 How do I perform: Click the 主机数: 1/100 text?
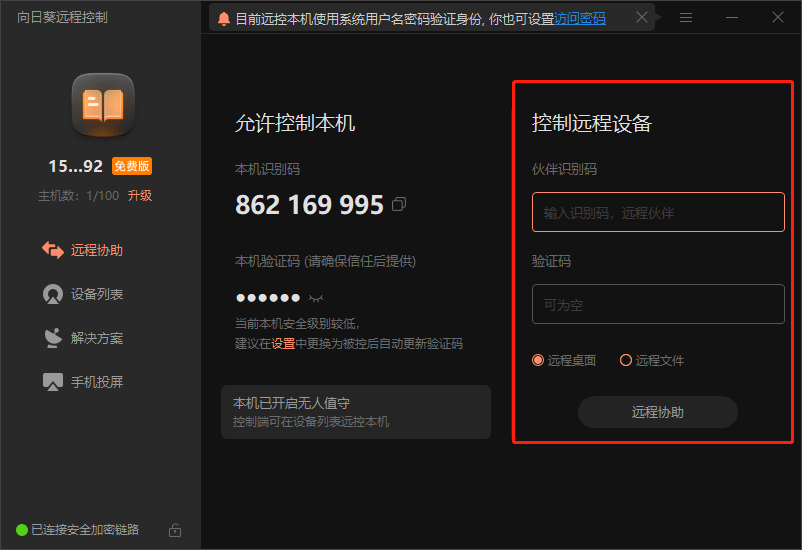pos(78,195)
